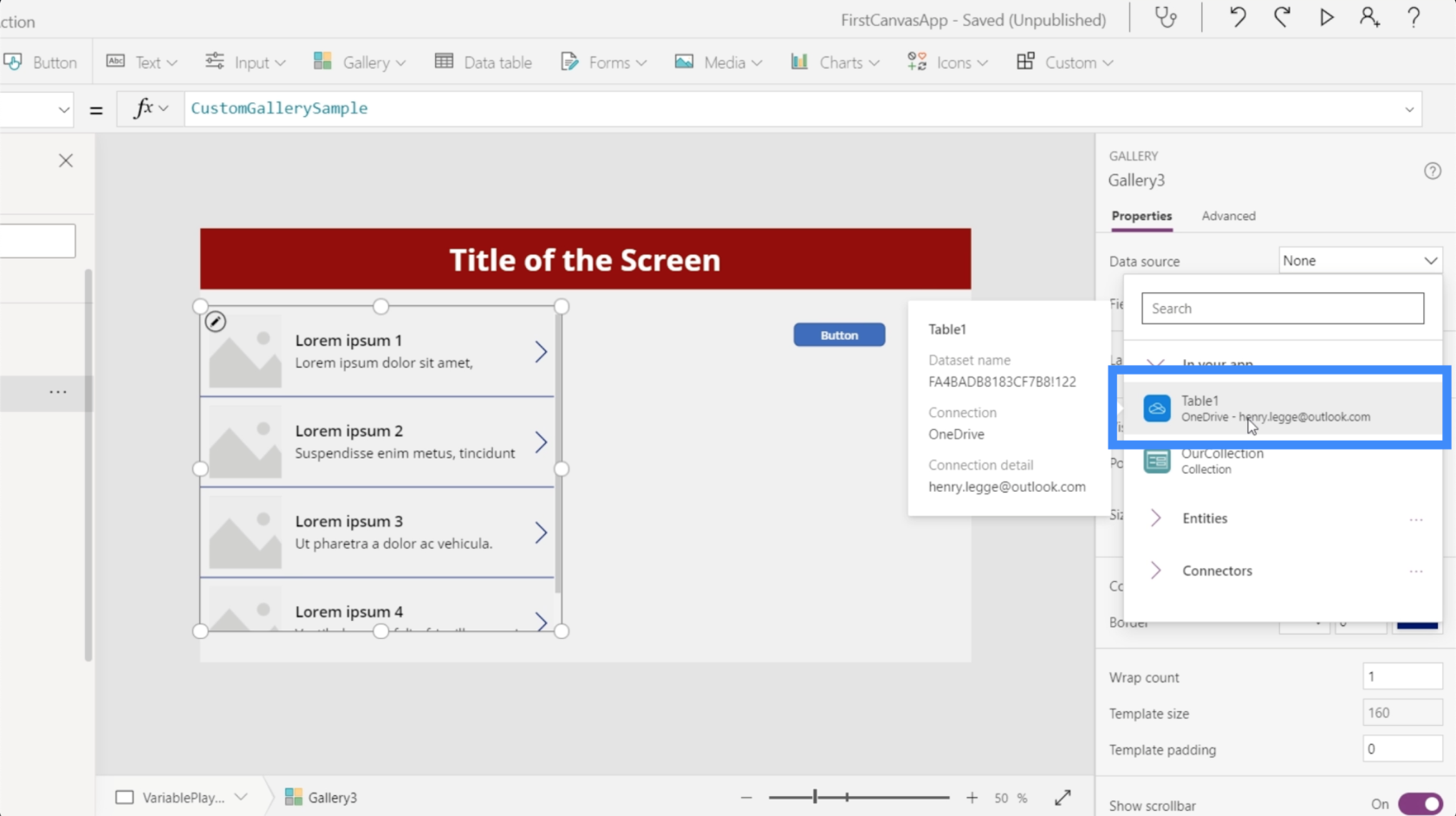Click the gallery vertical scrollbar
1456x816 pixels.
click(558, 451)
